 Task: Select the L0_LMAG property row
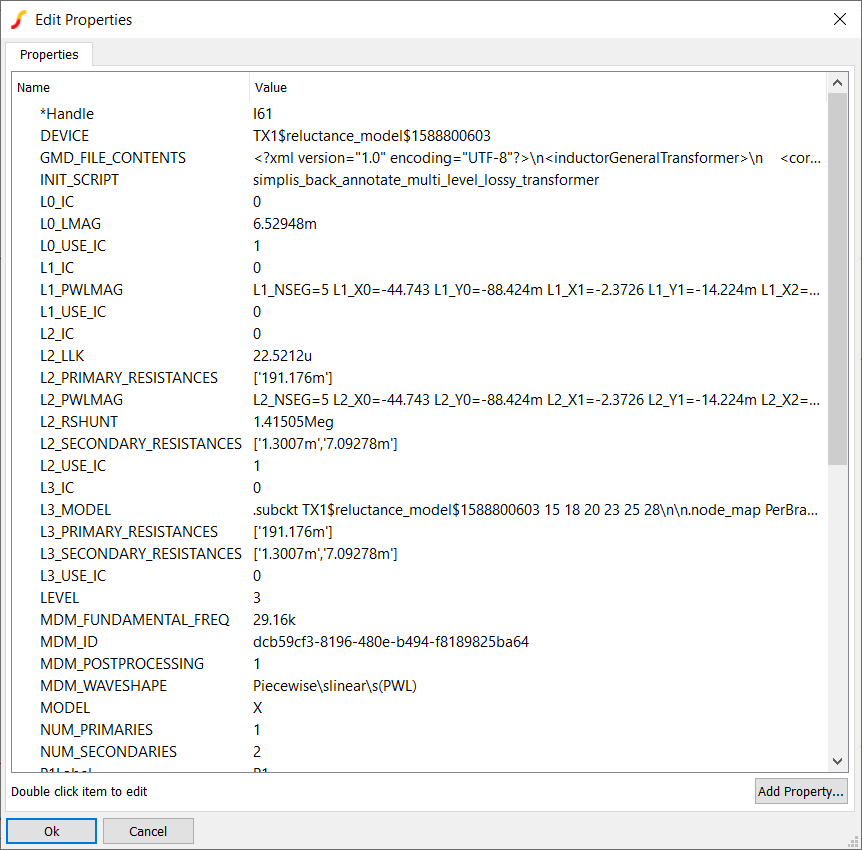point(70,224)
